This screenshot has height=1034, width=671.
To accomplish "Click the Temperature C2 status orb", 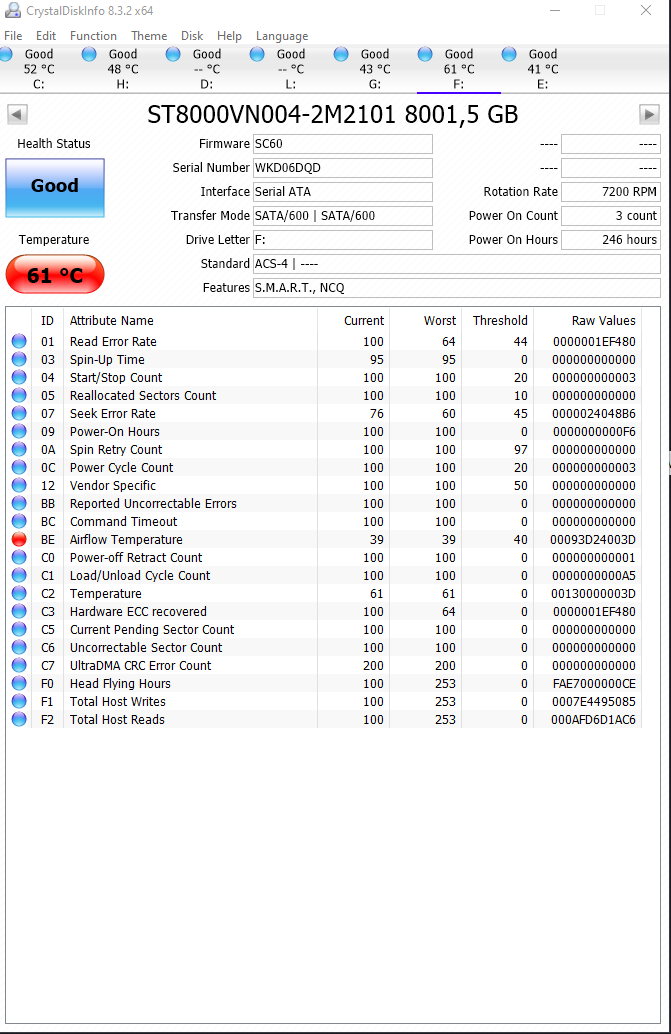I will tap(19, 593).
